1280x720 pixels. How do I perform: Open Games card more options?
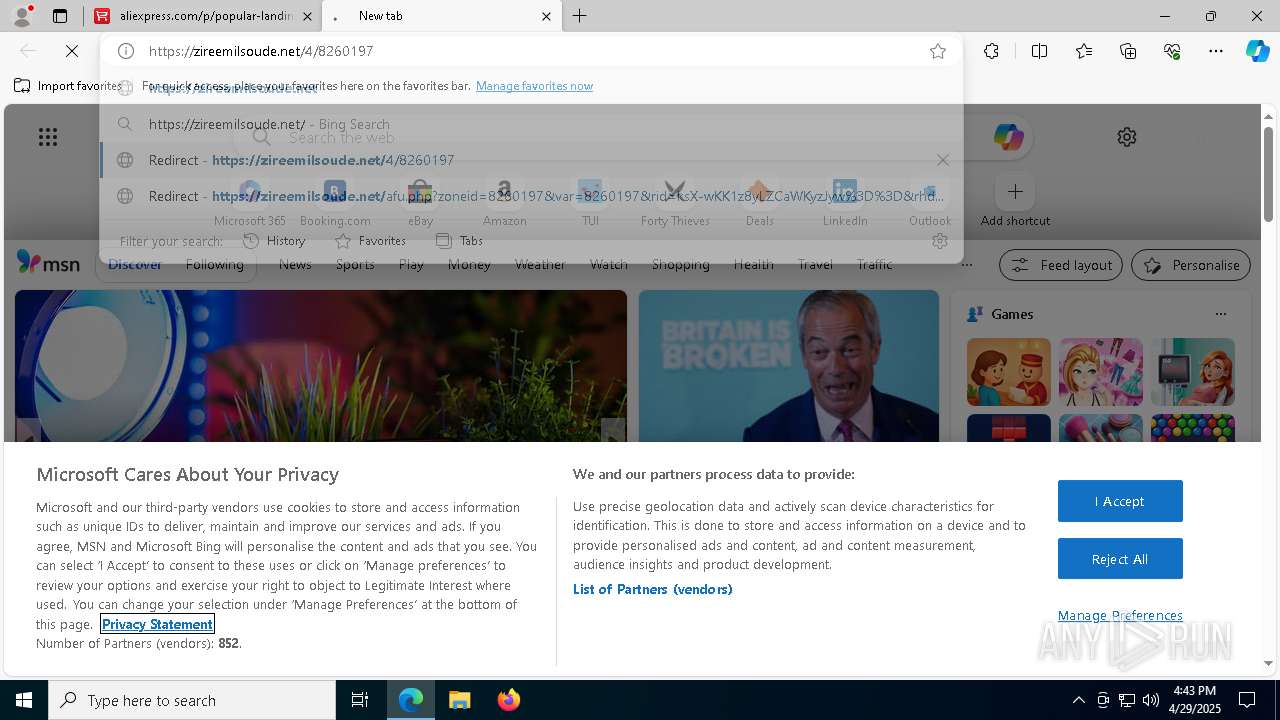[1220, 314]
